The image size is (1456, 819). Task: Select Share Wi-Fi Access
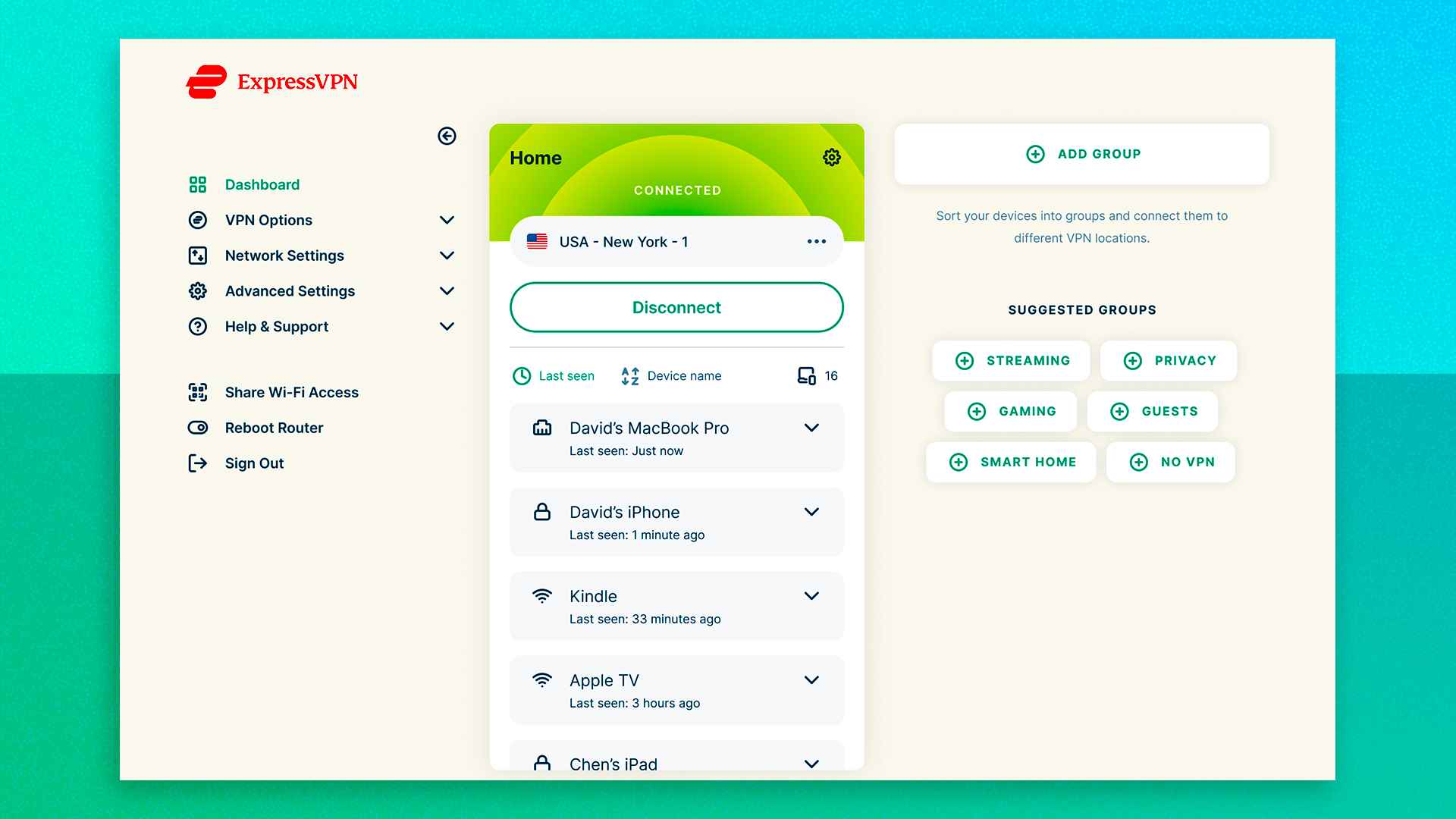point(292,392)
